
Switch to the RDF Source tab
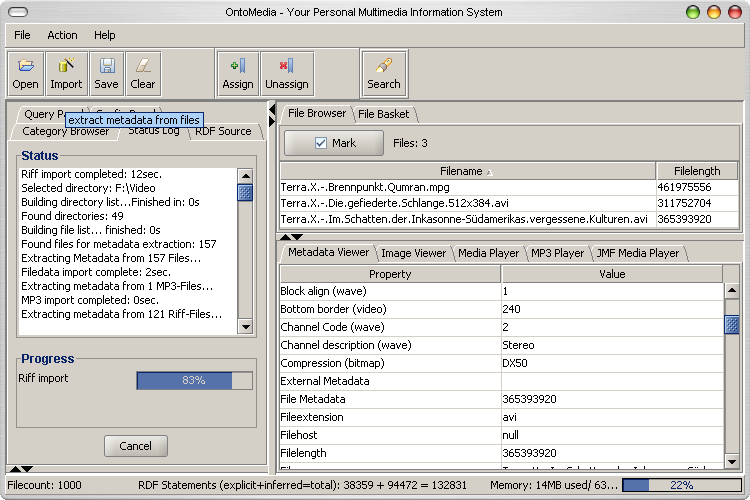click(x=223, y=132)
